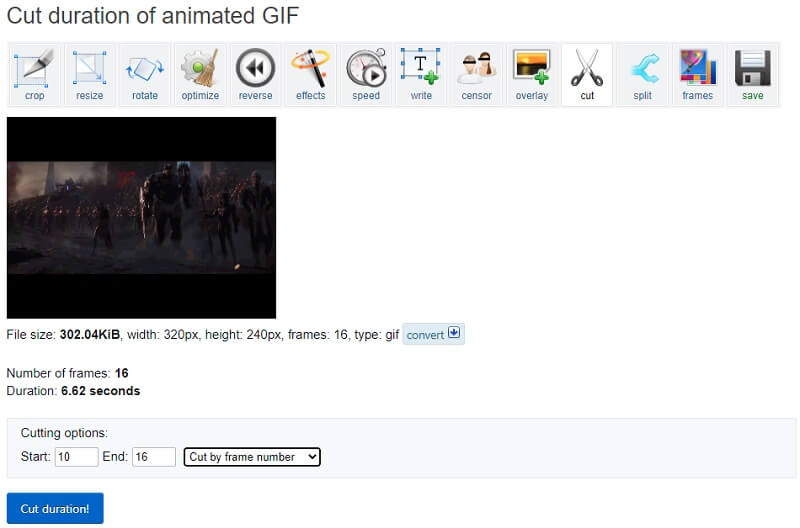This screenshot has height=528, width=800.
Task: Click the optimize gear icon
Action: 200,74
